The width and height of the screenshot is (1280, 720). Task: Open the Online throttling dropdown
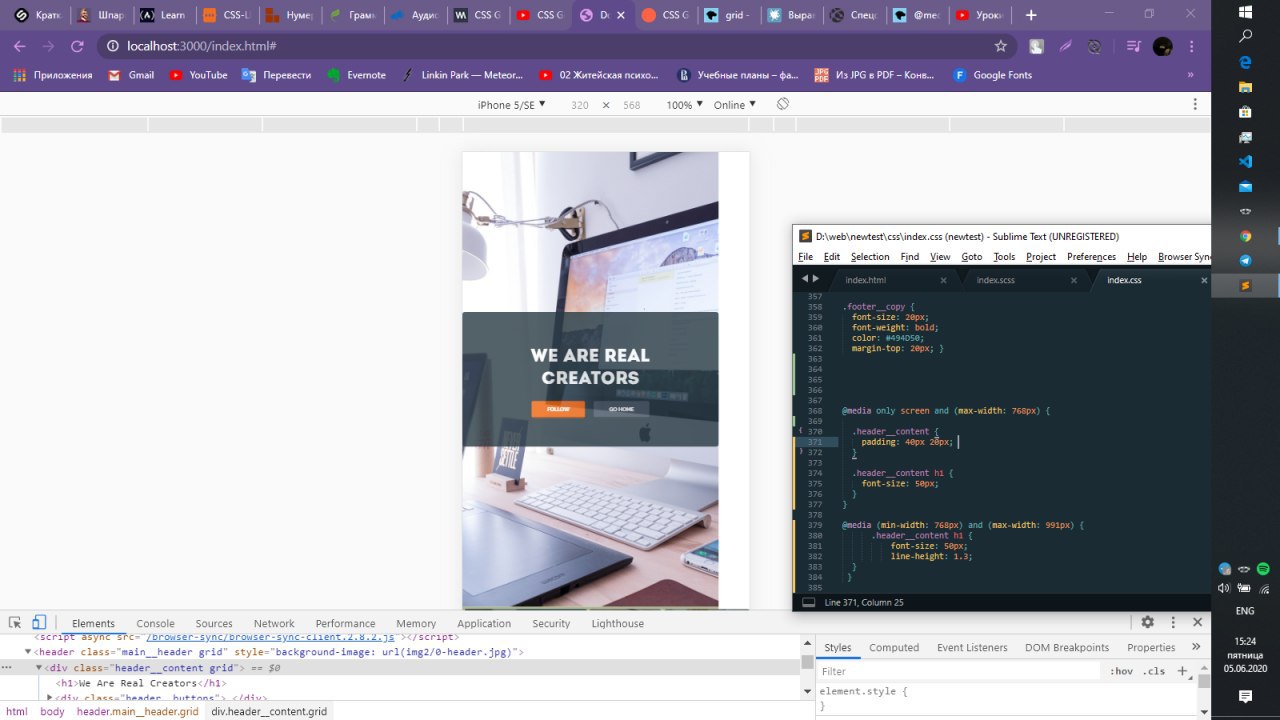(735, 105)
